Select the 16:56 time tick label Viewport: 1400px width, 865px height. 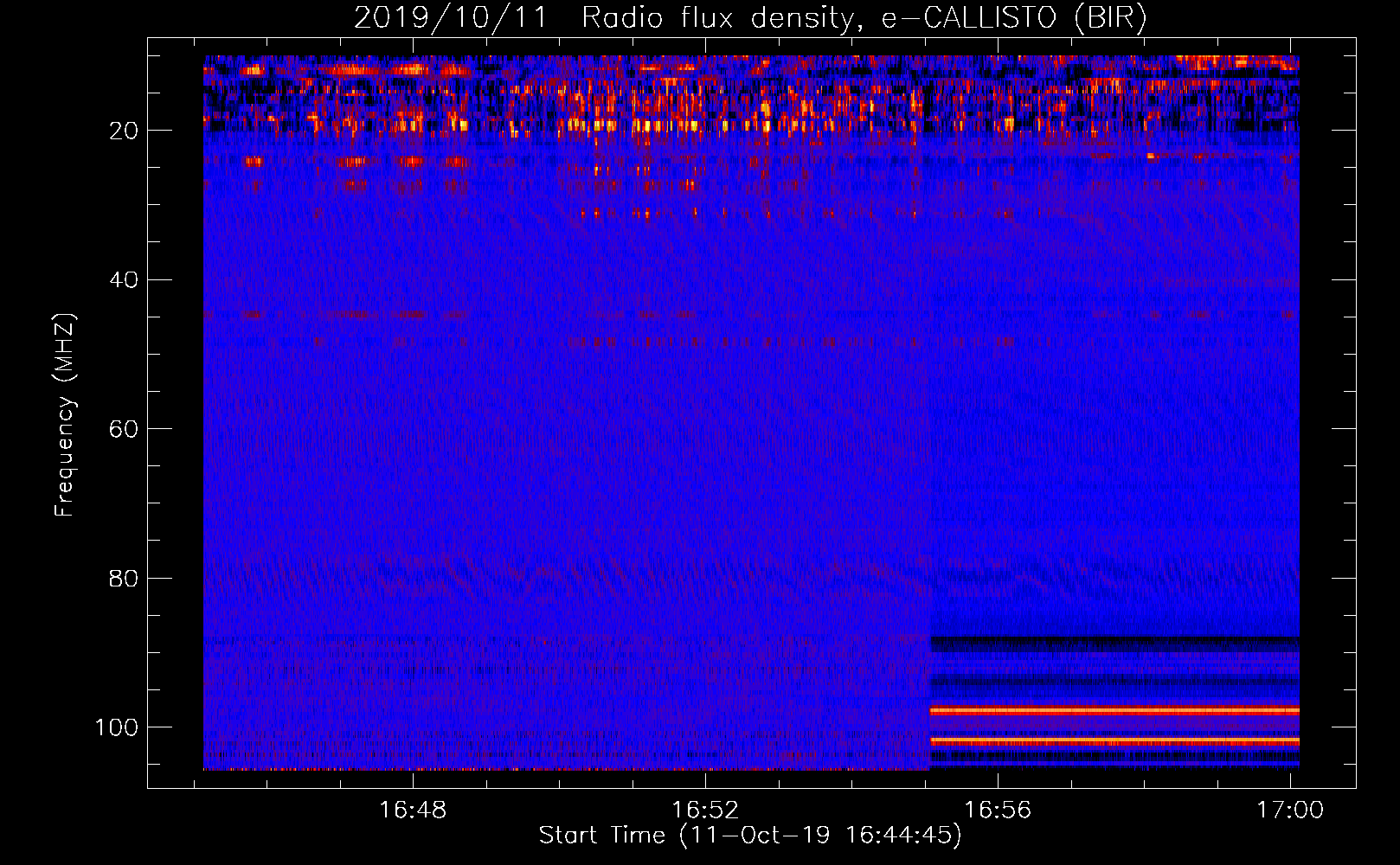point(998,811)
